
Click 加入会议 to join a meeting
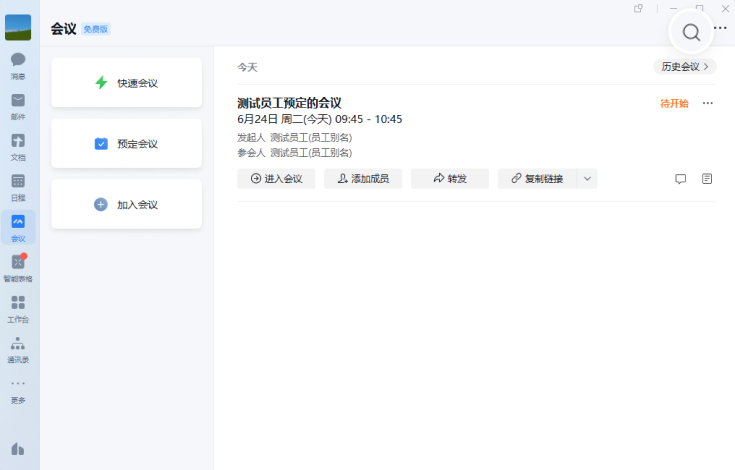(x=126, y=204)
